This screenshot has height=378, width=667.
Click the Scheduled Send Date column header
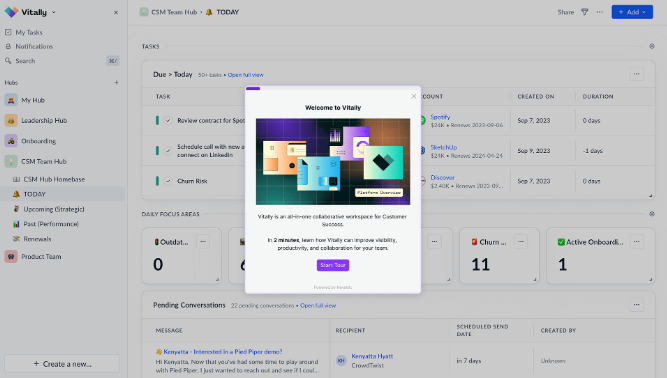[482, 330]
